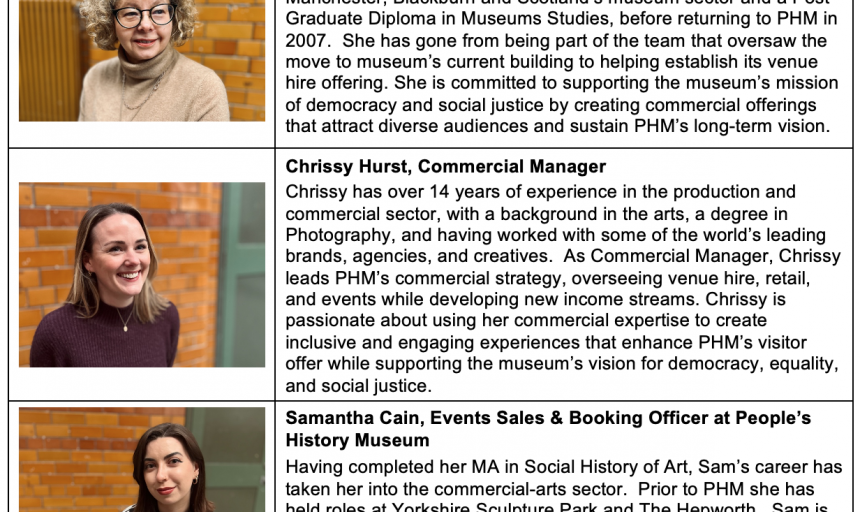Click the photo beside the Chrissy Hurst bio

pyautogui.click(x=142, y=275)
